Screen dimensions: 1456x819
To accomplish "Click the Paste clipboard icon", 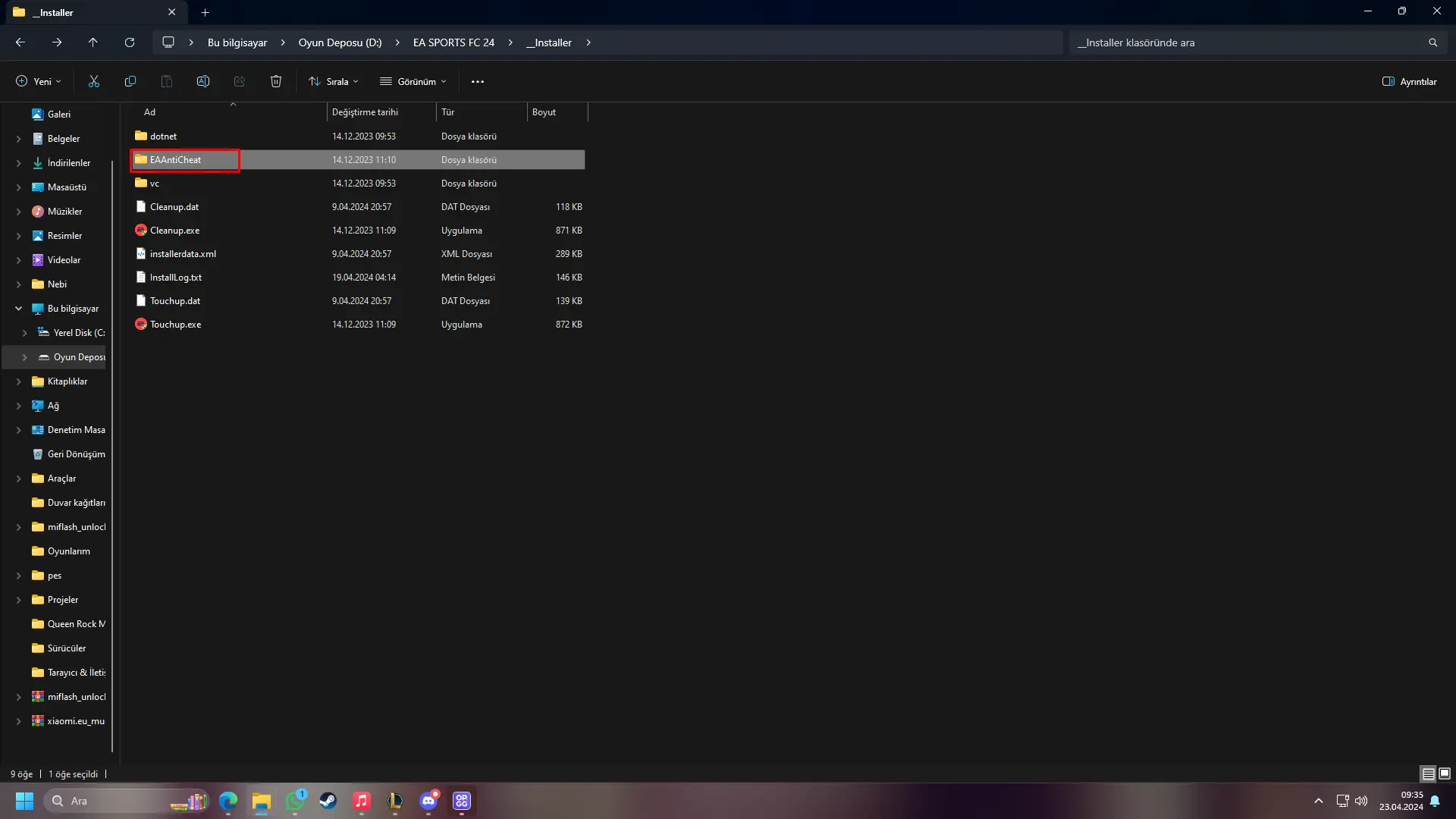I will tap(167, 81).
